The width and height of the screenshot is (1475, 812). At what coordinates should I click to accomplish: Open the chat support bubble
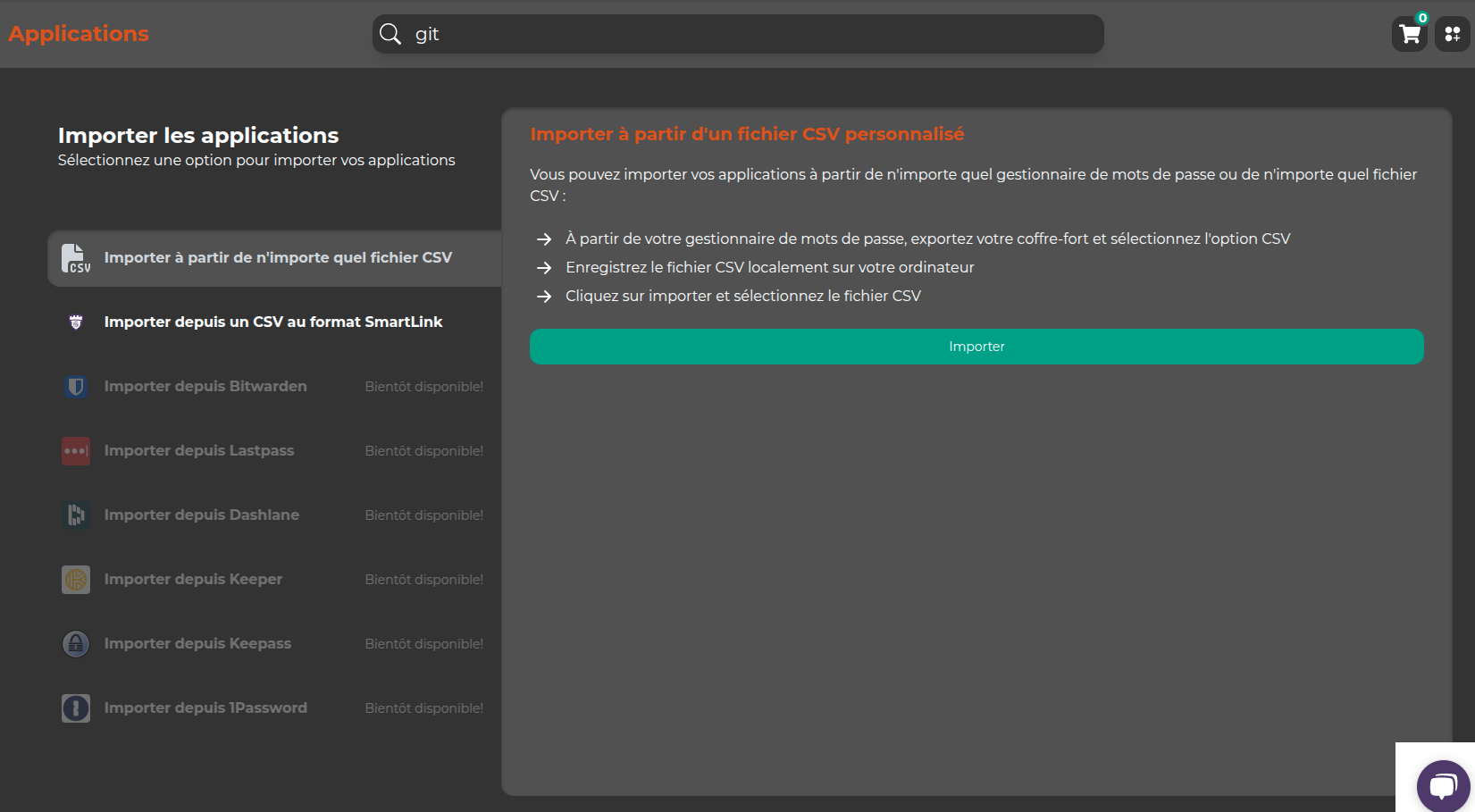click(x=1442, y=785)
